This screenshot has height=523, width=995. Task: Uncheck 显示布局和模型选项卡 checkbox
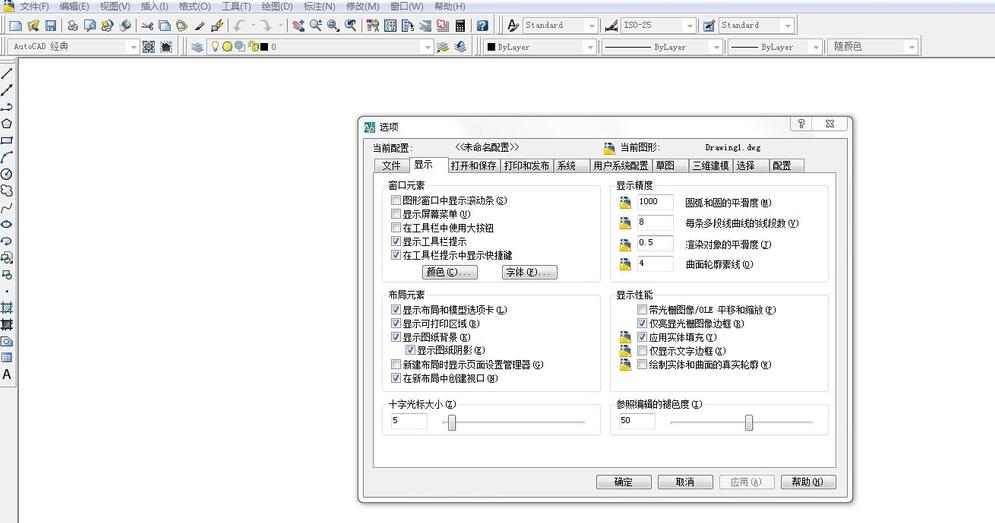pos(396,310)
